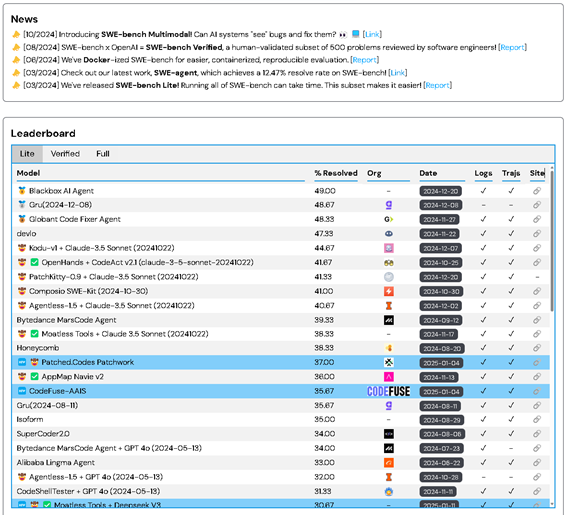This screenshot has width=567, height=515.
Task: Open site link icon for Gru(2024-12-08)
Action: point(537,205)
